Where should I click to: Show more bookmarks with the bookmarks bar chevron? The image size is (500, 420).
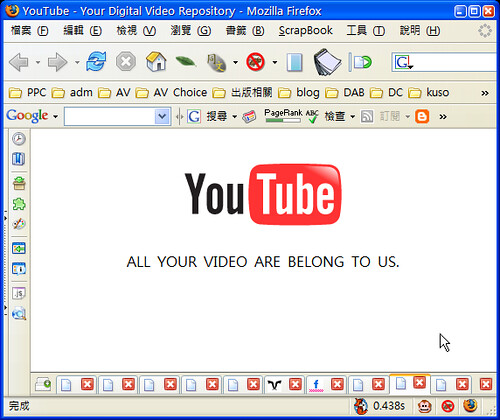(485, 93)
